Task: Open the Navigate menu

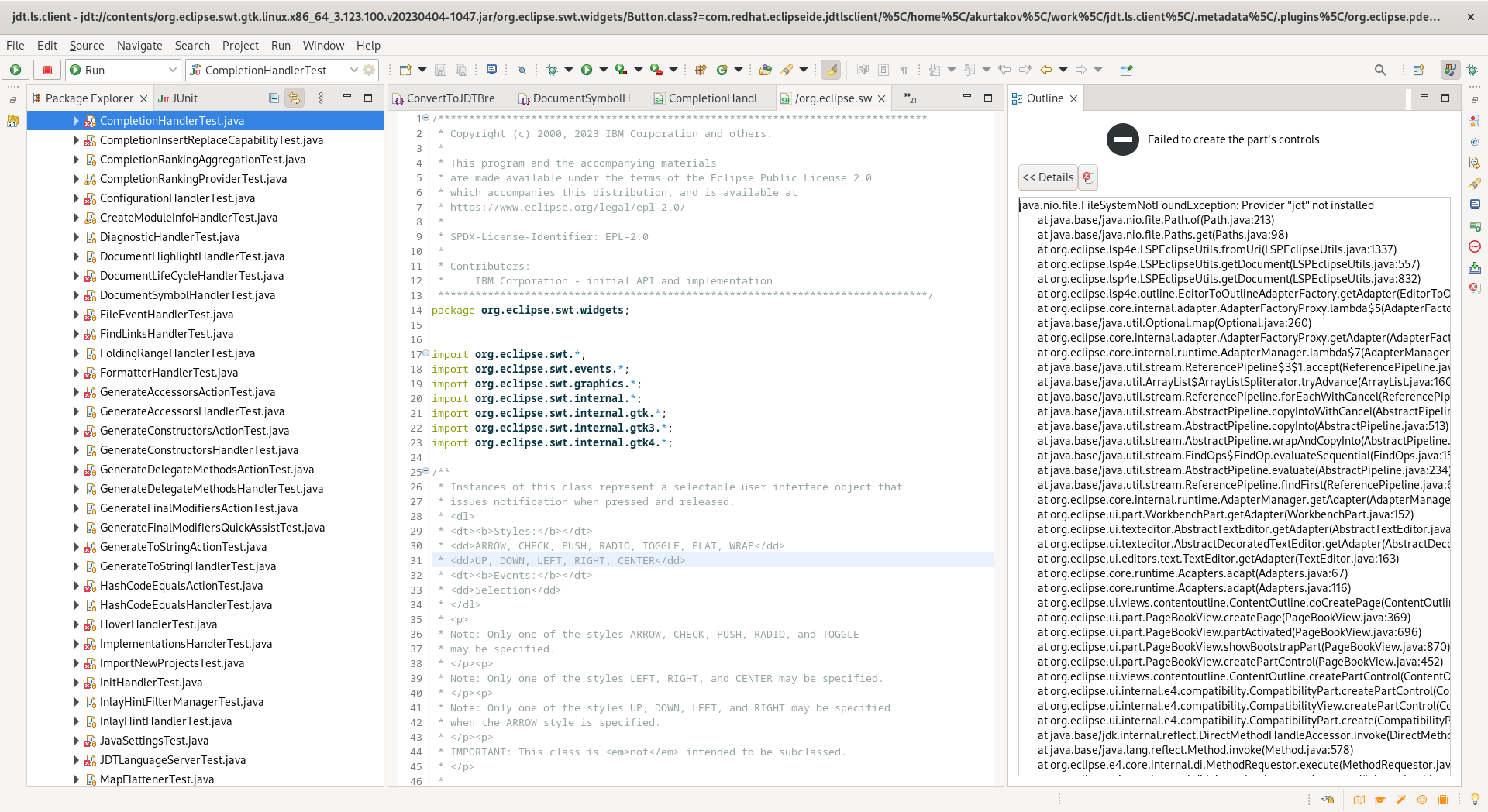Action: 139,46
